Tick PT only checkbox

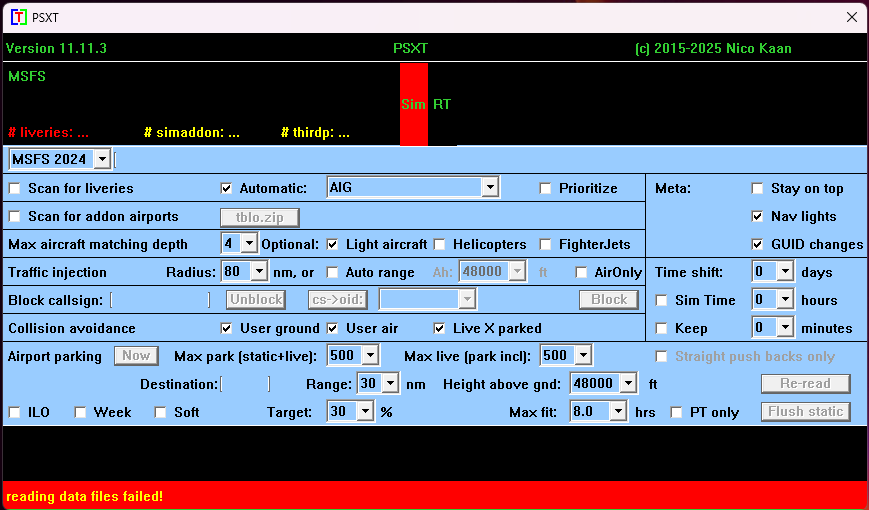click(676, 412)
